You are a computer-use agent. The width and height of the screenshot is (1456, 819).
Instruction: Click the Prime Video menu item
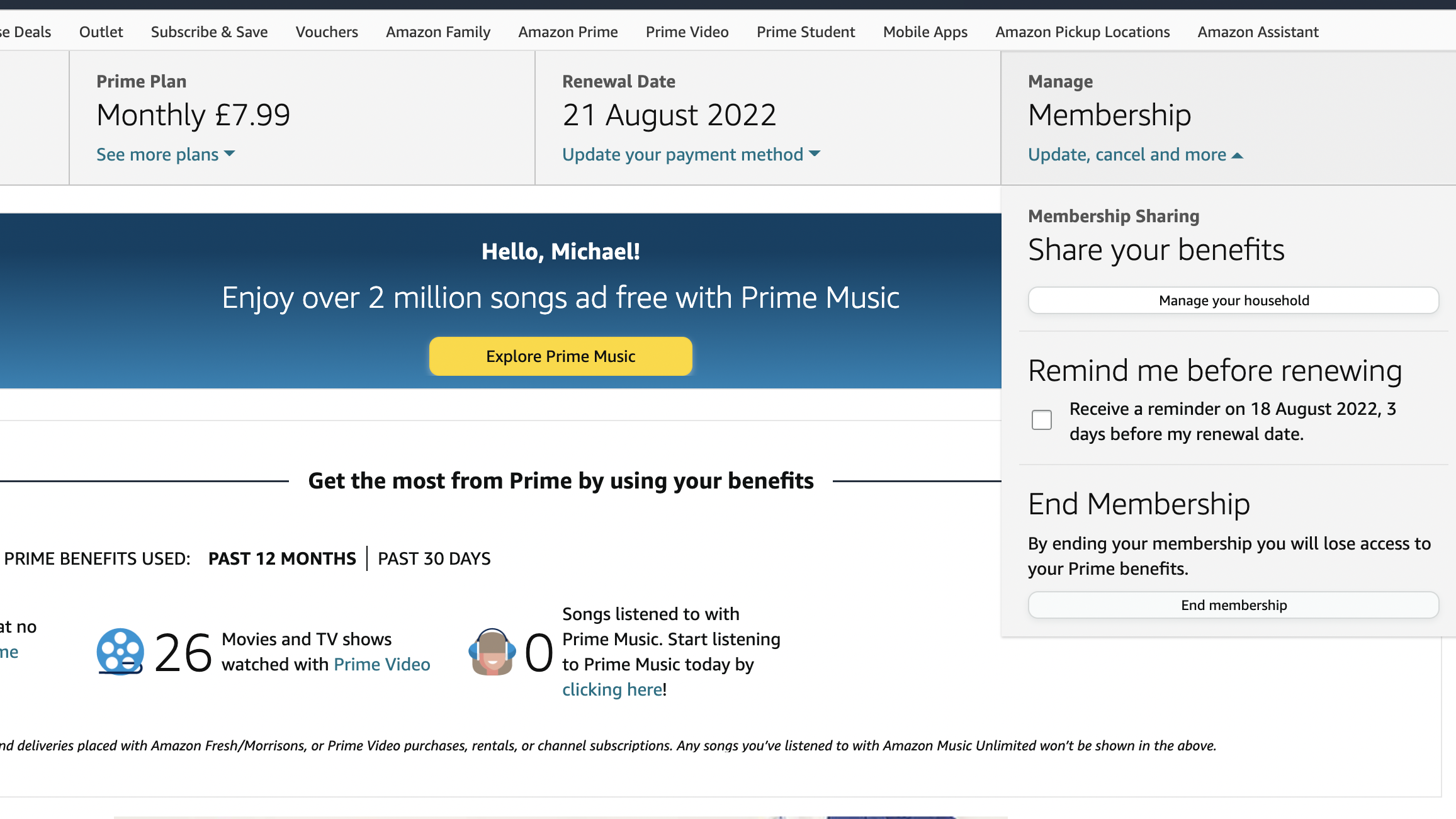tap(687, 32)
